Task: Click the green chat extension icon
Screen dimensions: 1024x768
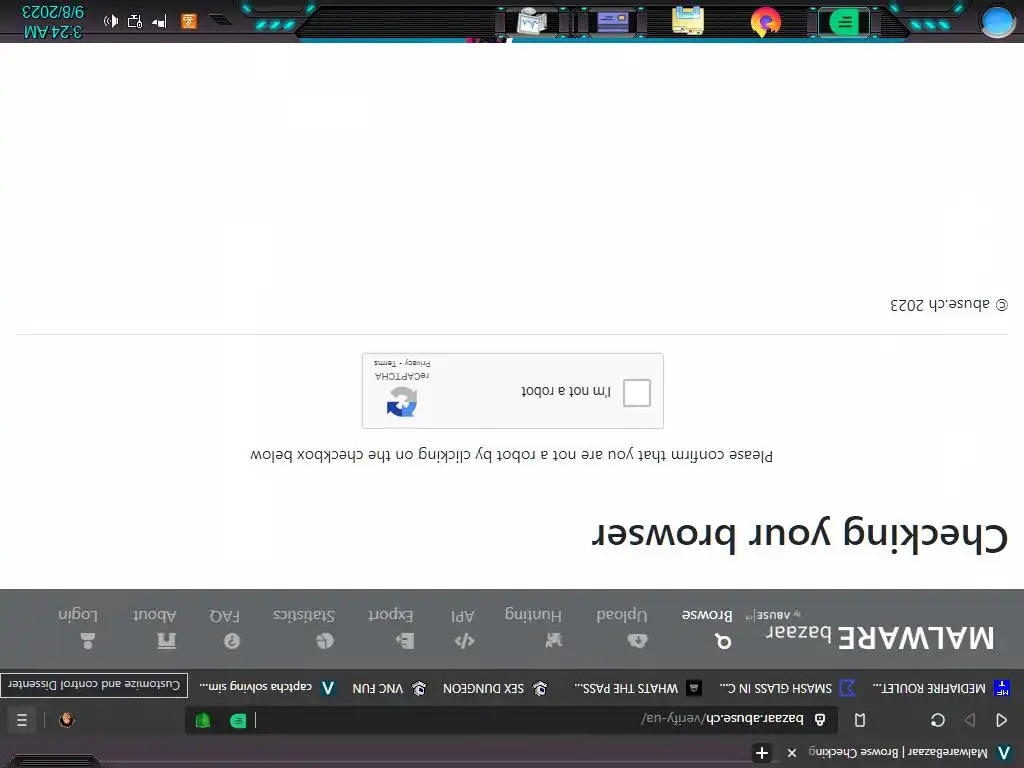Action: tap(238, 720)
